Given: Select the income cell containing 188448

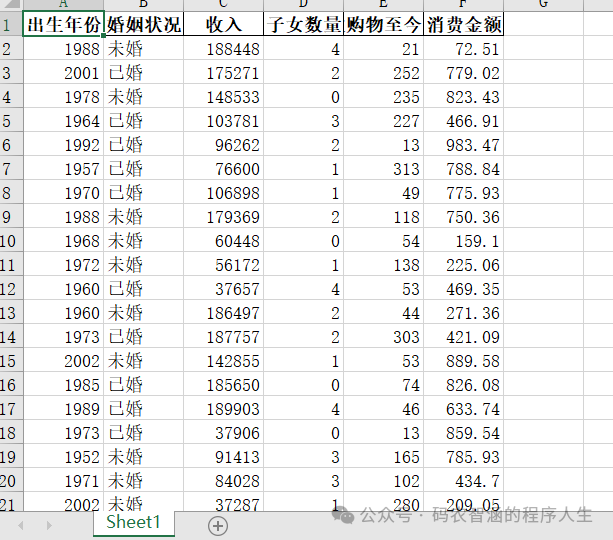Looking at the screenshot, I should point(223,49).
